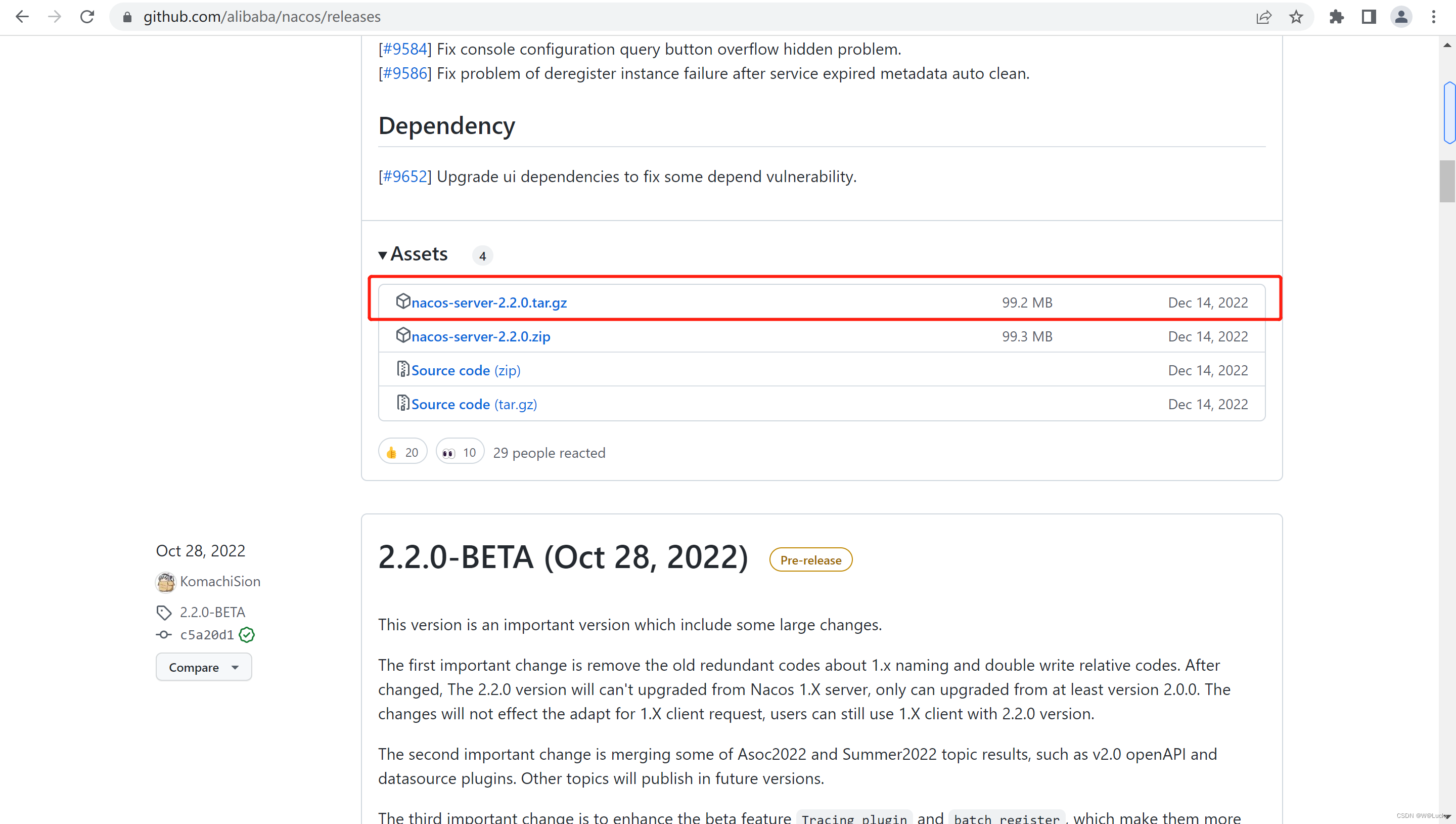Viewport: 1456px width, 824px height.
Task: Show verified signature badge for c5a20d1
Action: (x=247, y=635)
